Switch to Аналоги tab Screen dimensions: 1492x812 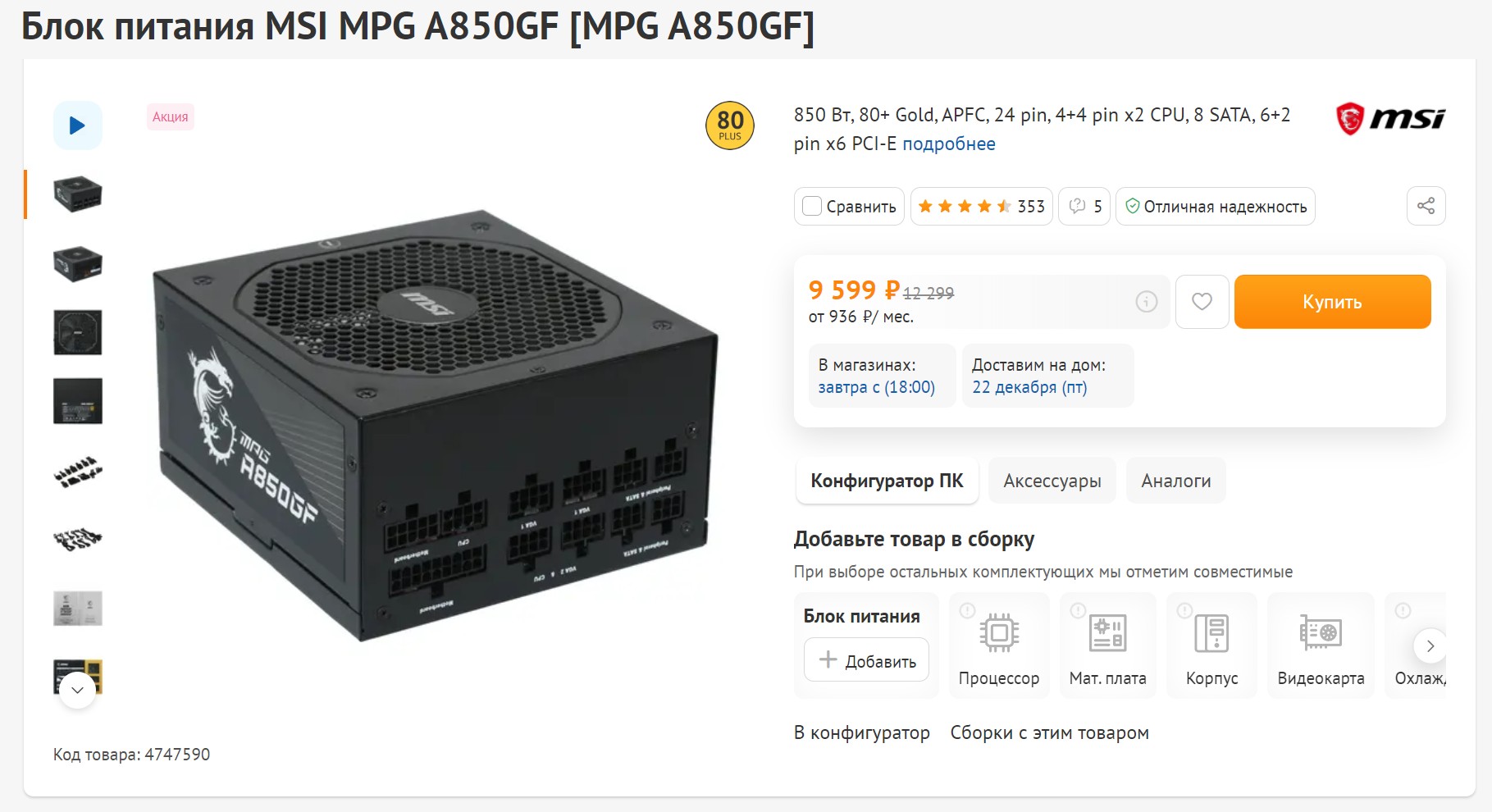1175,481
